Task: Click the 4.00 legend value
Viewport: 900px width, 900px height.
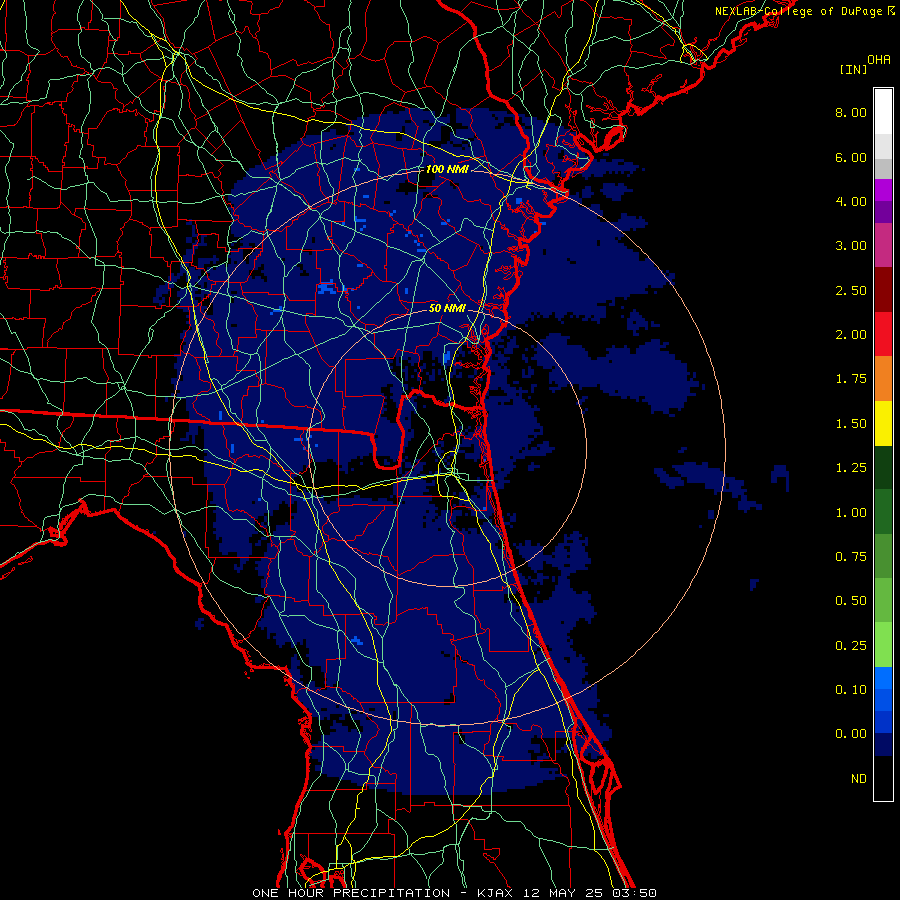Action: tap(851, 201)
